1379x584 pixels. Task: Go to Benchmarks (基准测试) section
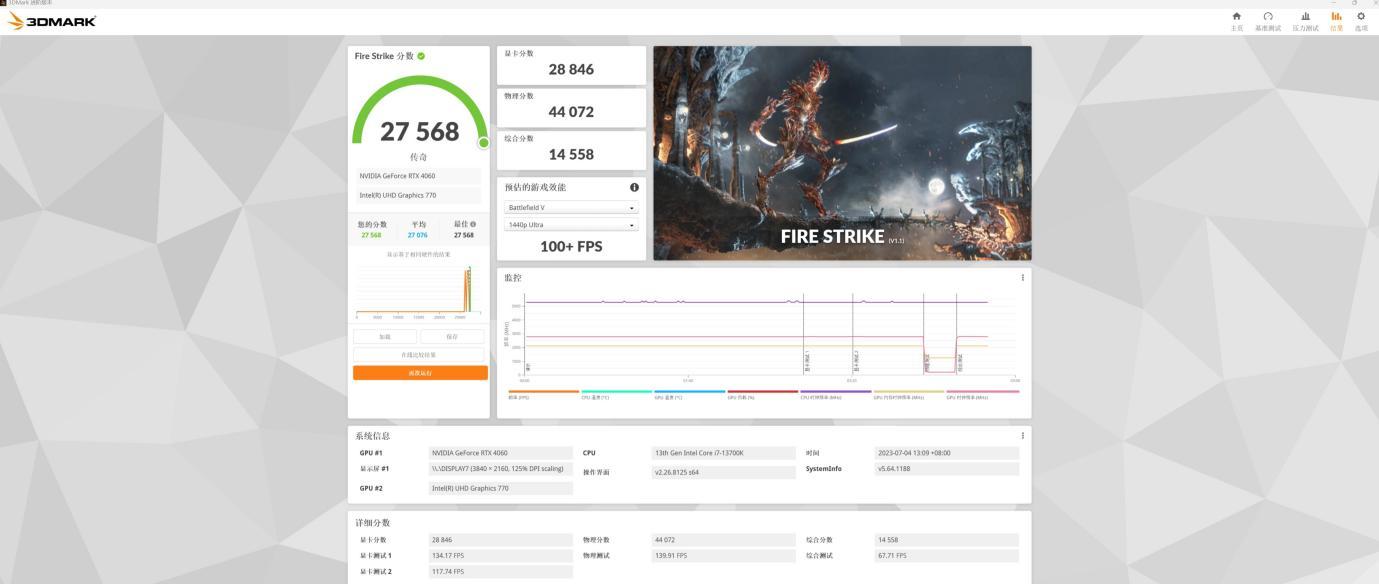(x=1268, y=21)
